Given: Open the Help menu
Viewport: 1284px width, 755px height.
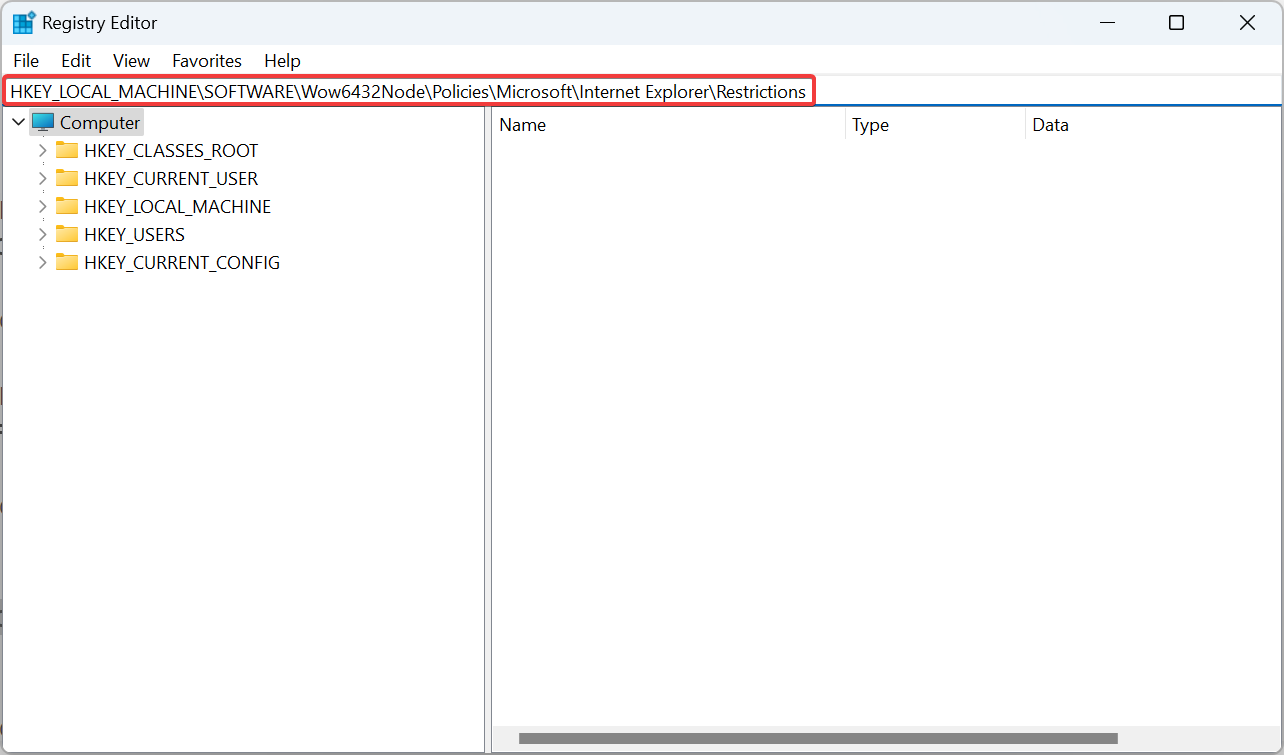Looking at the screenshot, I should coord(282,61).
